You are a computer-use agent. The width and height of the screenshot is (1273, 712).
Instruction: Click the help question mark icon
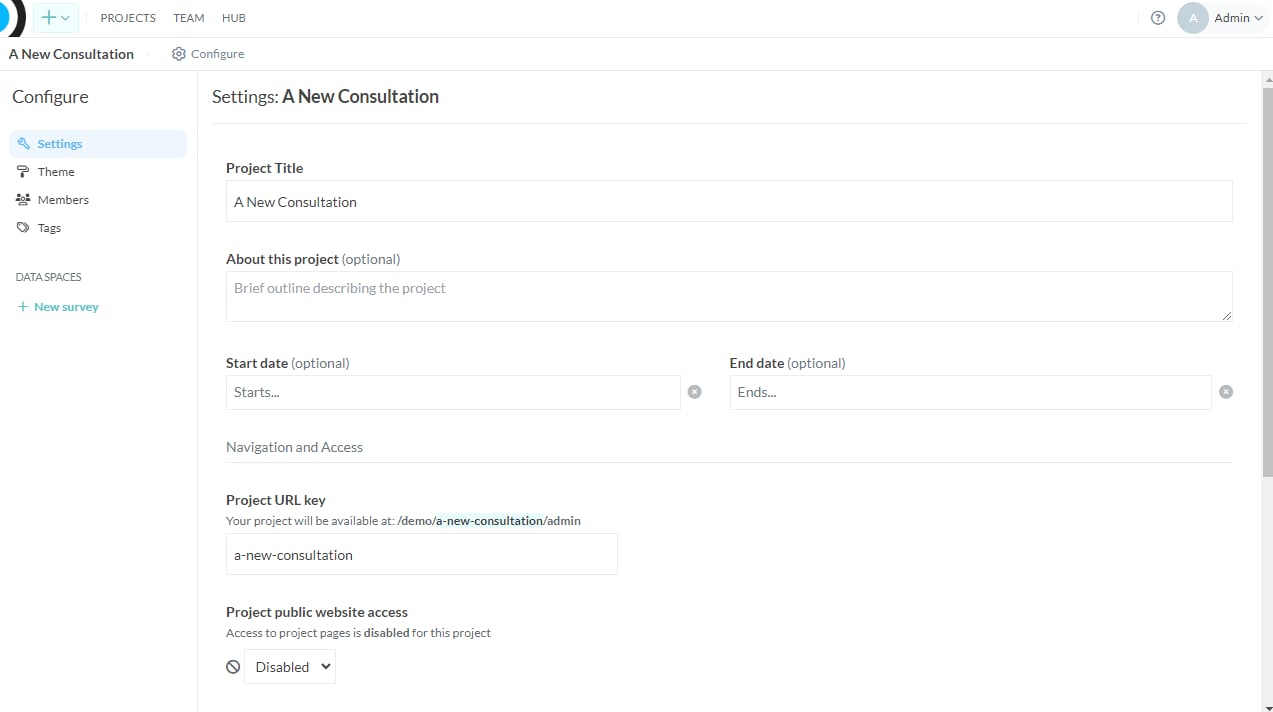click(x=1158, y=18)
